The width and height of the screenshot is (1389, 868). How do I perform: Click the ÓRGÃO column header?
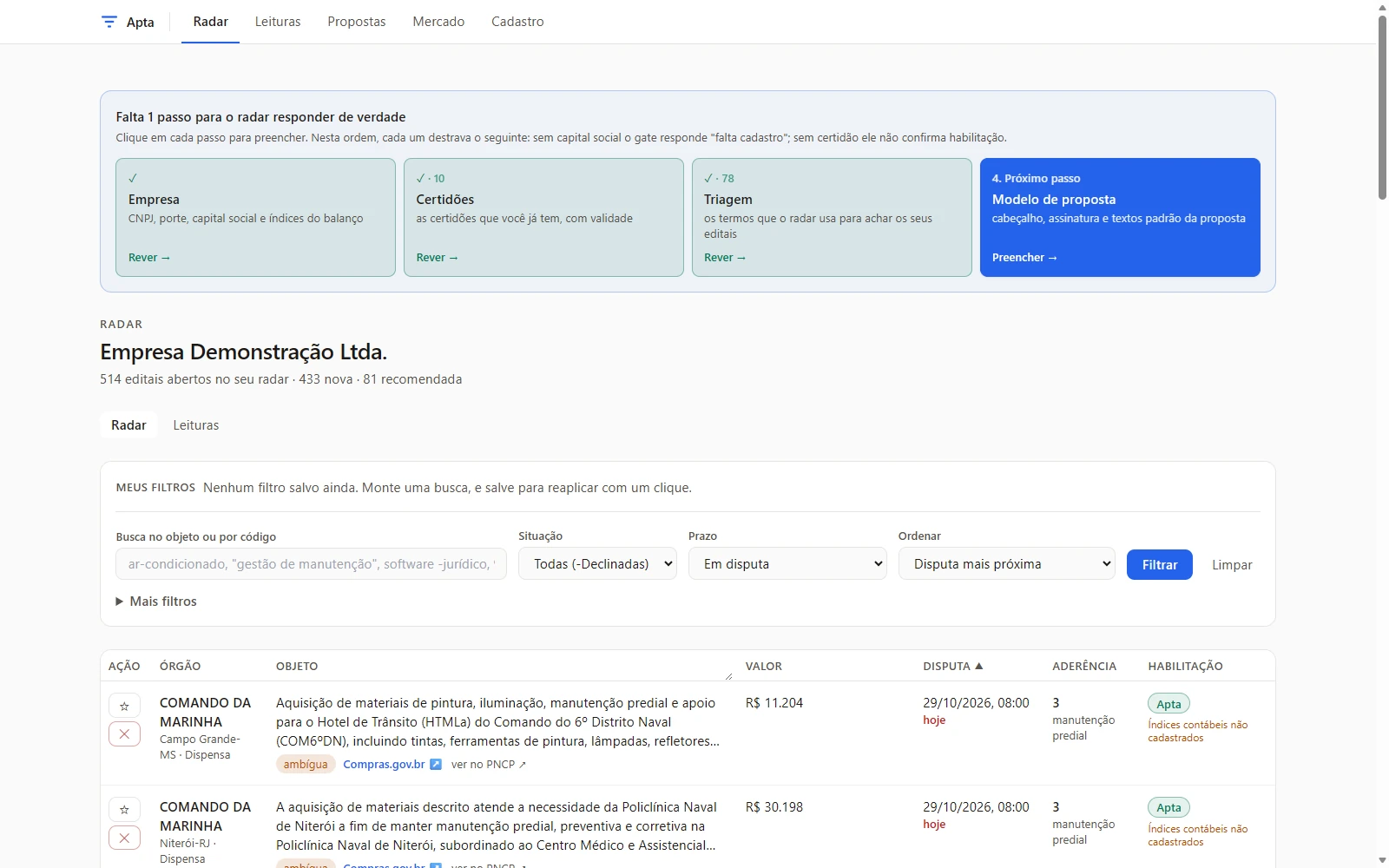180,667
